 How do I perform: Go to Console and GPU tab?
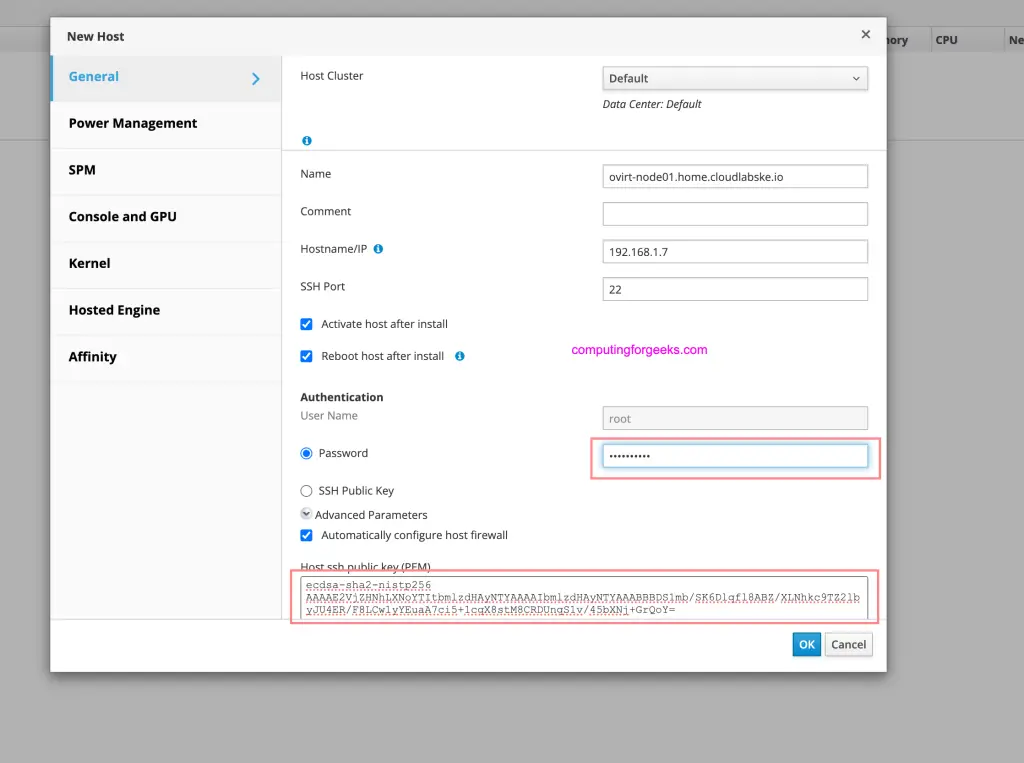[167, 217]
